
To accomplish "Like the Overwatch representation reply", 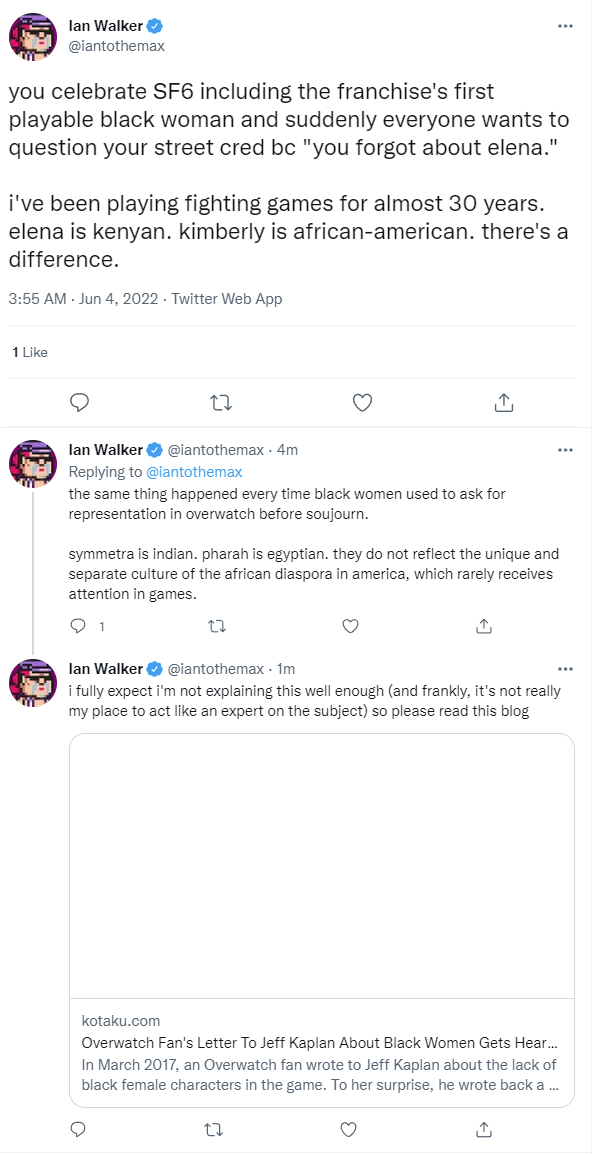I will pos(350,626).
